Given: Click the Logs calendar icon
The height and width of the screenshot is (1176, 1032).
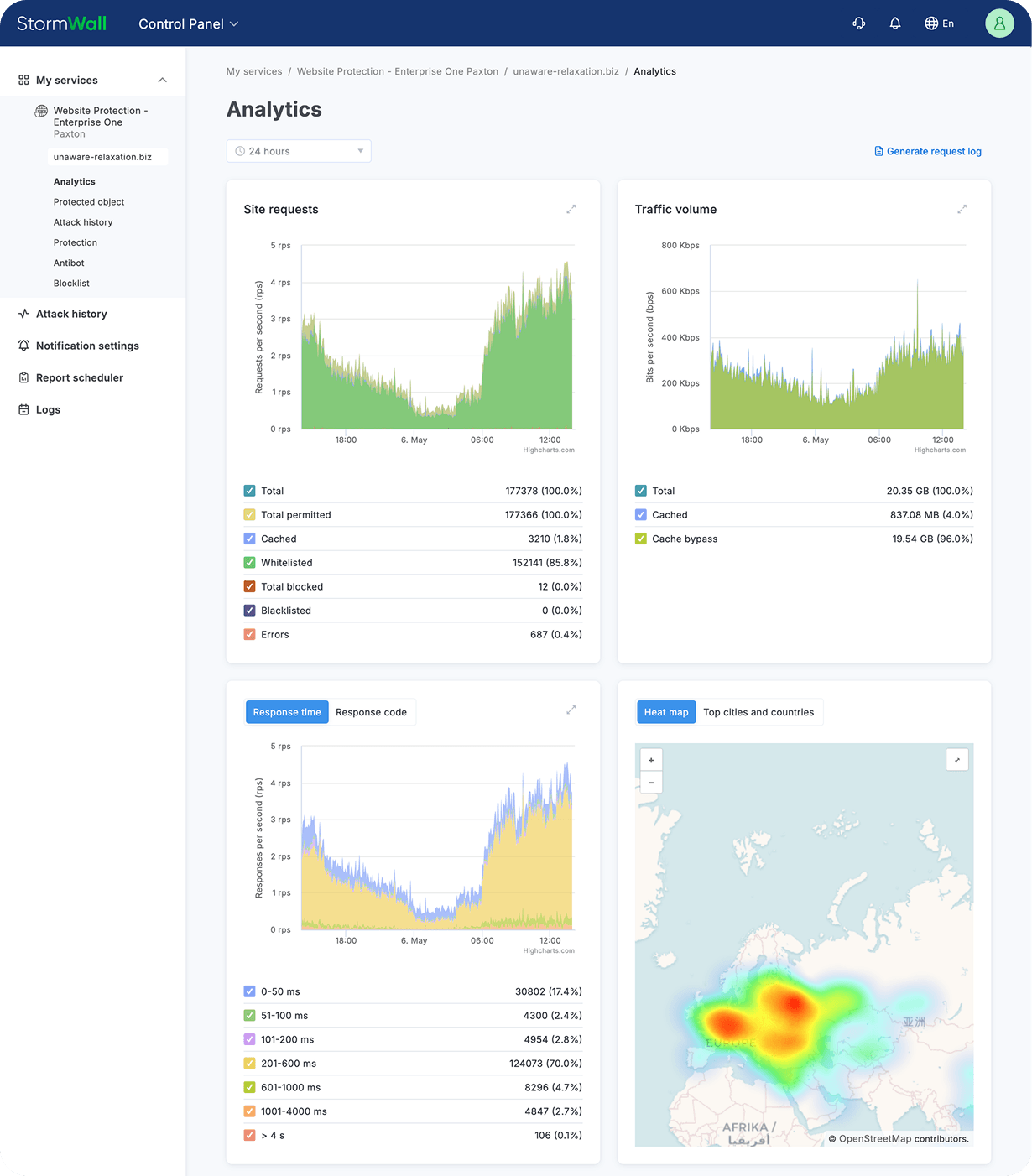Looking at the screenshot, I should click(23, 409).
